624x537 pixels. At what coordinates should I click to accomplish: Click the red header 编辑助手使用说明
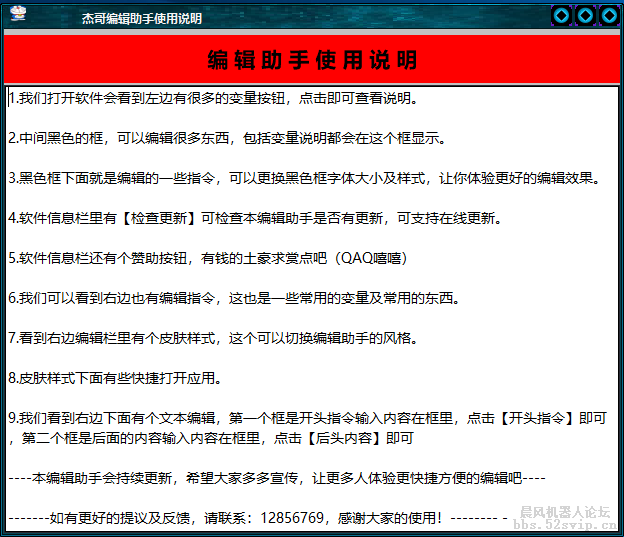[x=312, y=60]
